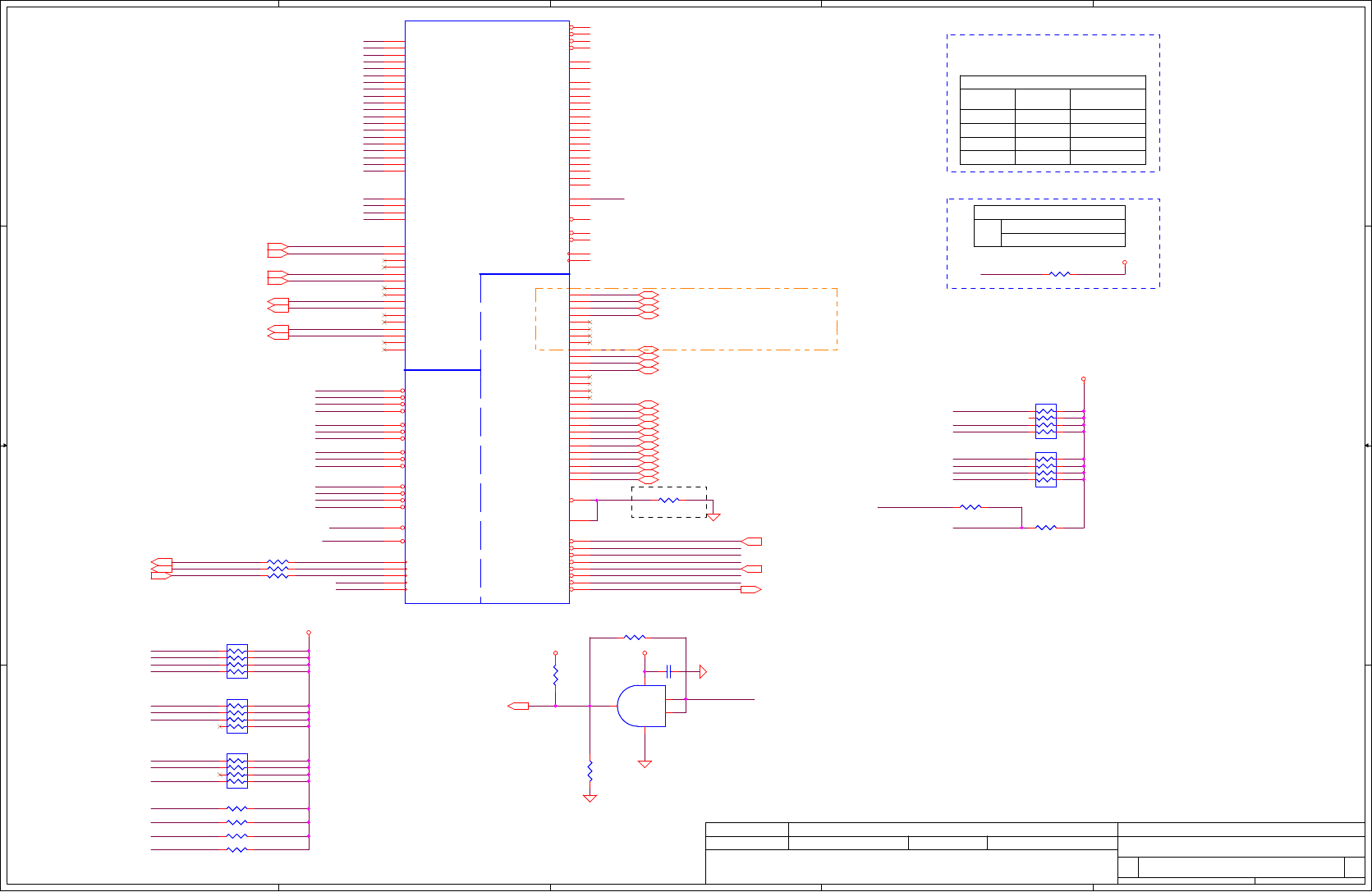Click the lowest off-page connector left of the IC

(x=162, y=576)
